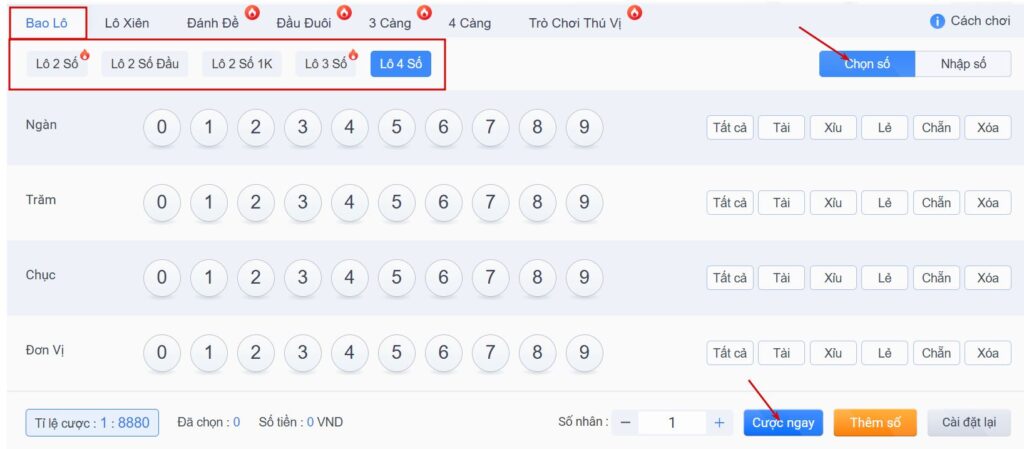Viewport: 1024px width, 449px height.
Task: Select Tất cả in Trăm row
Action: (x=730, y=202)
